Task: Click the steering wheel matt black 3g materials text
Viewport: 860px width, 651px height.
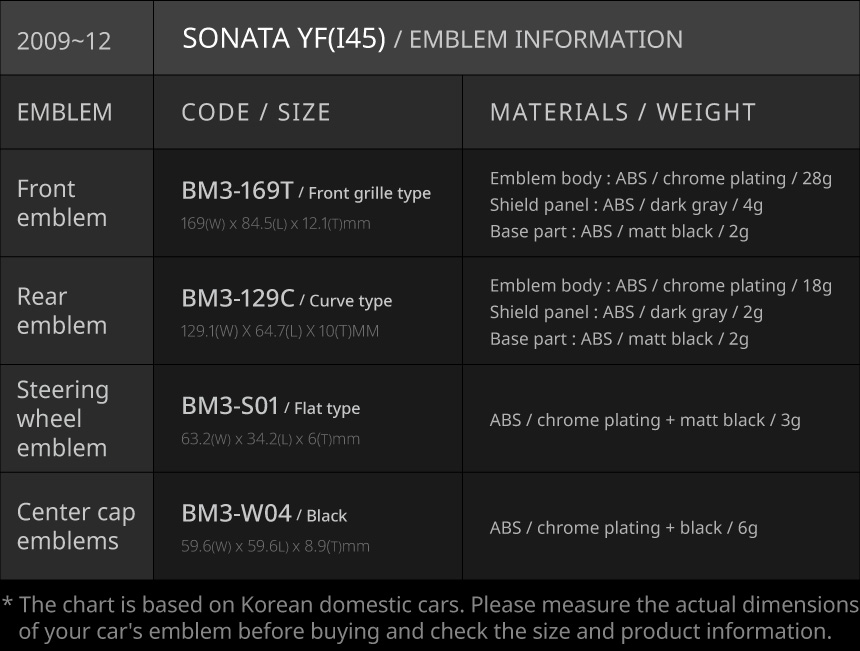Action: tap(645, 420)
